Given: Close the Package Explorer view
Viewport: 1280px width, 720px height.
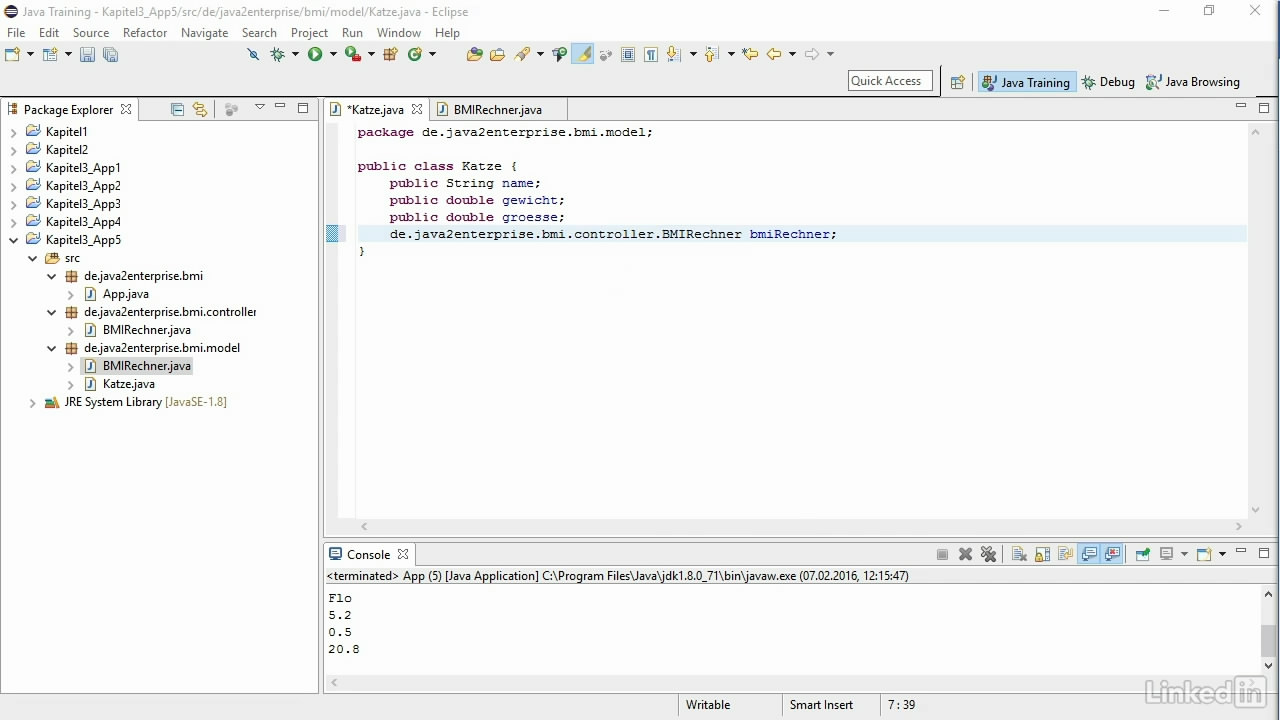Looking at the screenshot, I should [126, 109].
